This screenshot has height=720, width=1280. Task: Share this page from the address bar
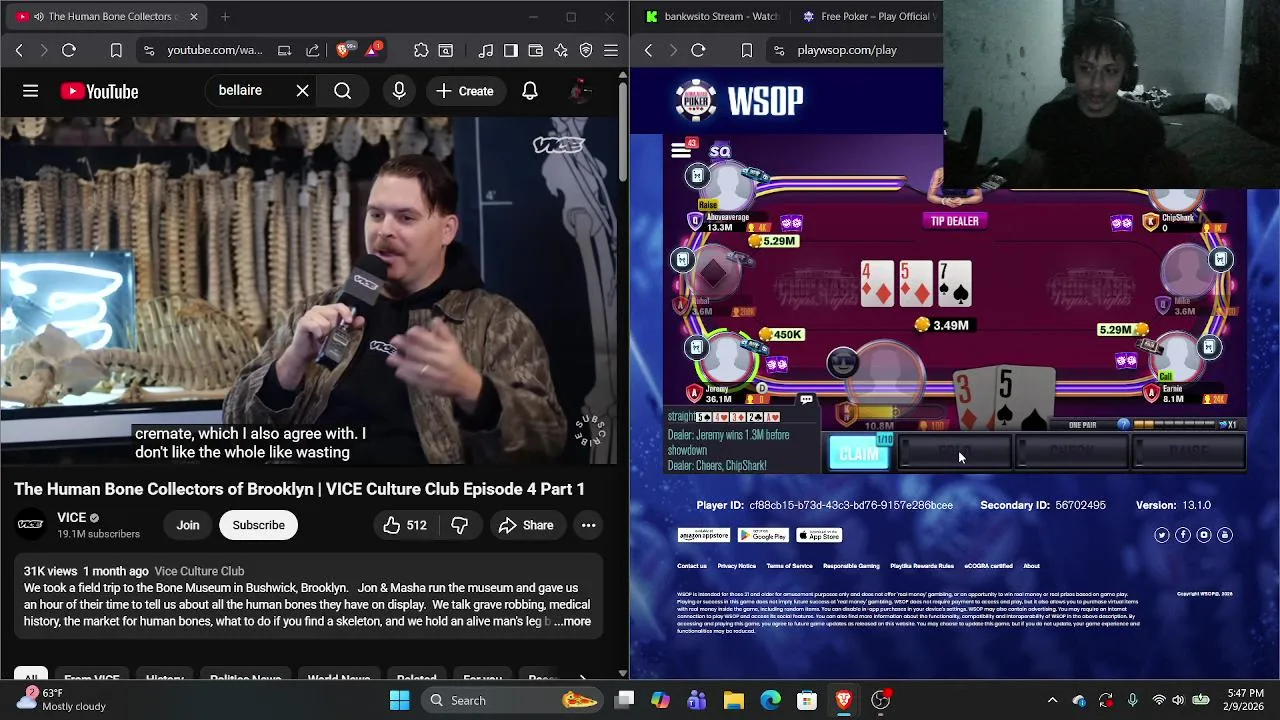click(x=312, y=50)
